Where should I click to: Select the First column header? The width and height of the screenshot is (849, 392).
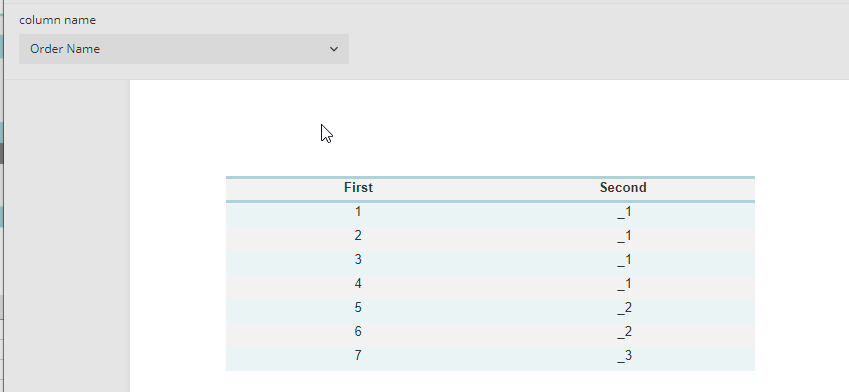tap(358, 188)
